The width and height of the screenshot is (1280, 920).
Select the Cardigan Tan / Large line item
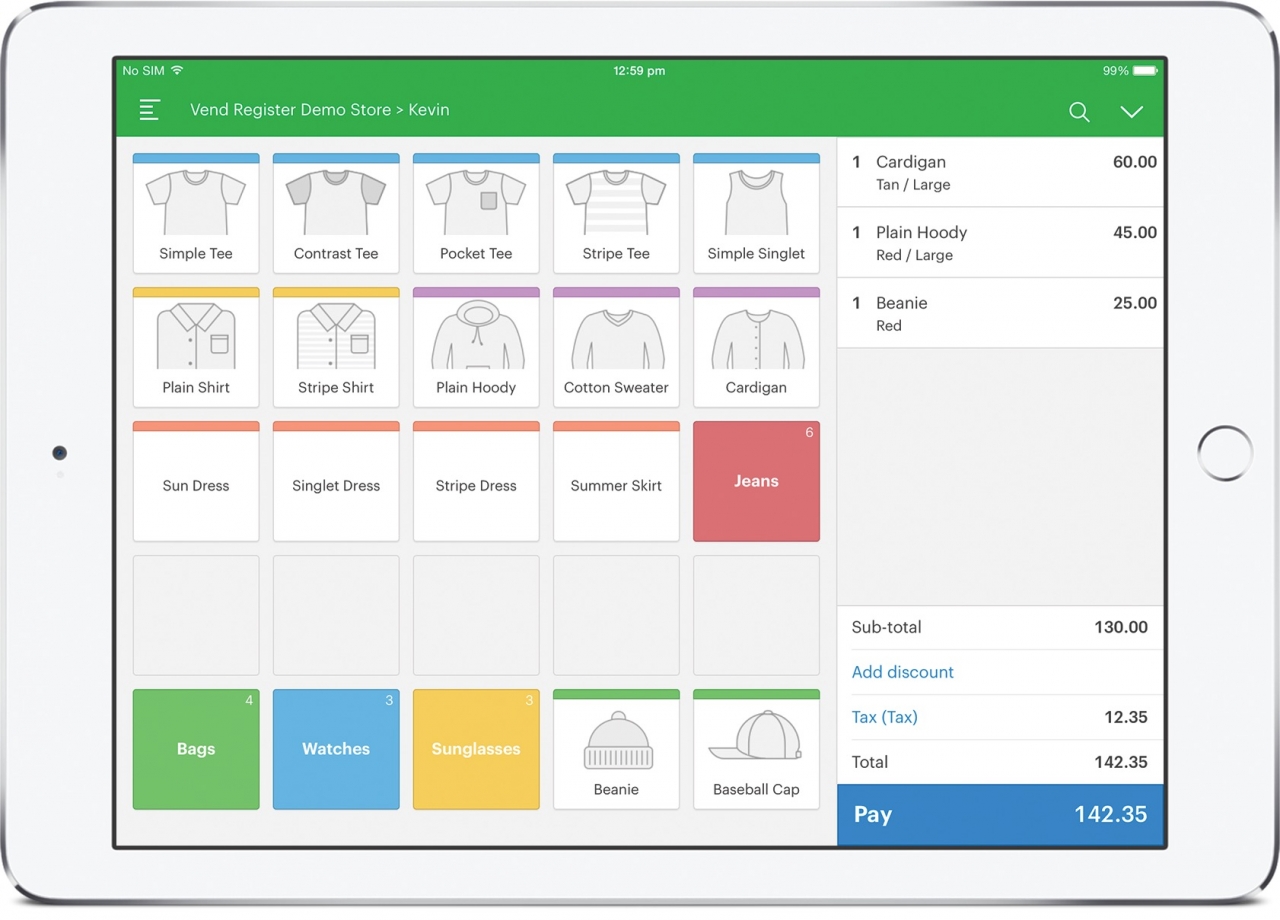[x=1000, y=172]
